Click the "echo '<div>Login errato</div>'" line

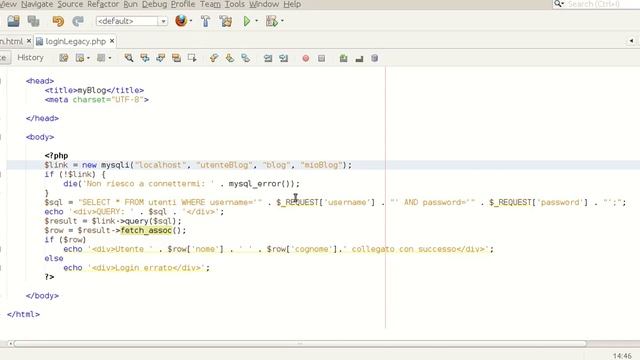[x=136, y=268]
